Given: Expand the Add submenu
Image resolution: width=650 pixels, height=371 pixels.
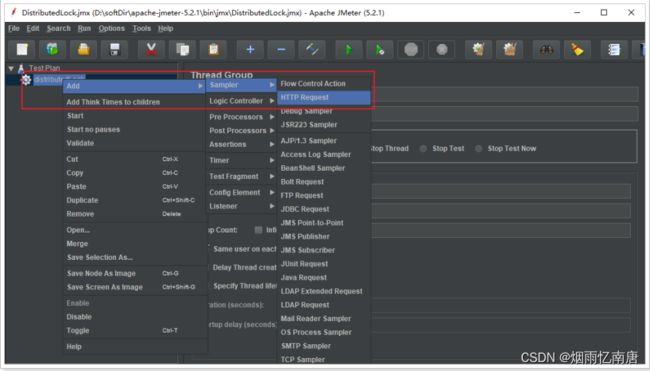Looking at the screenshot, I should pyautogui.click(x=134, y=86).
